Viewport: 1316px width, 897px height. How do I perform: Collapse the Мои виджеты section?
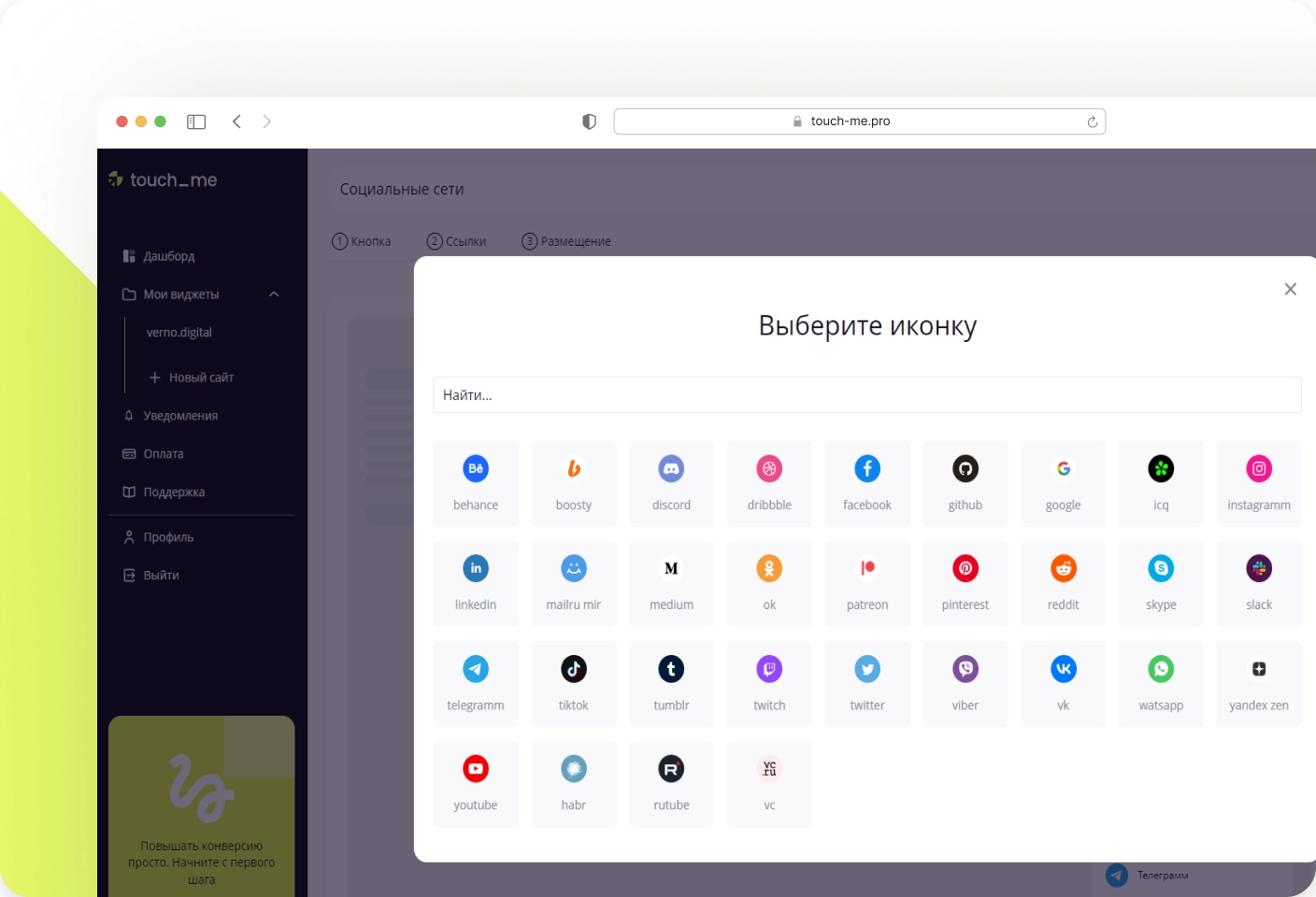(x=274, y=294)
